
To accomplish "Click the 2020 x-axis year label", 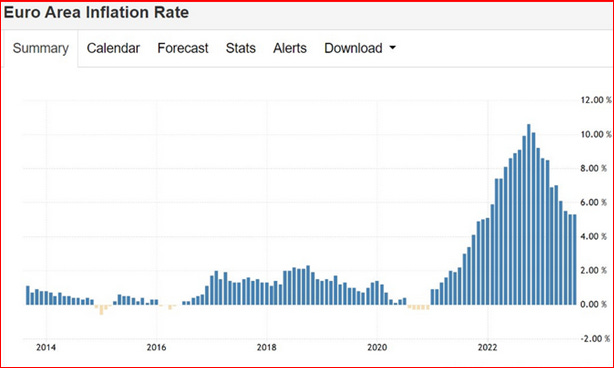I will (377, 347).
